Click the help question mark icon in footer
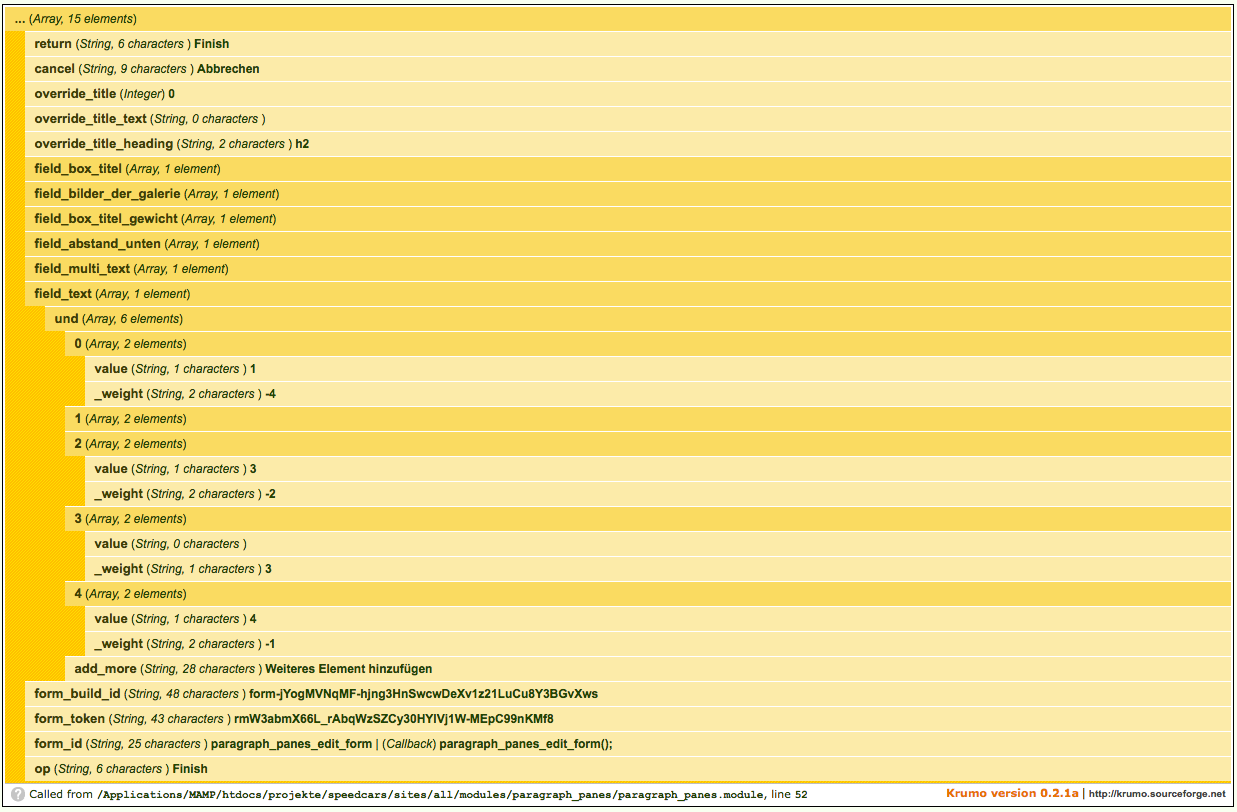This screenshot has width=1237, height=812. (17, 795)
